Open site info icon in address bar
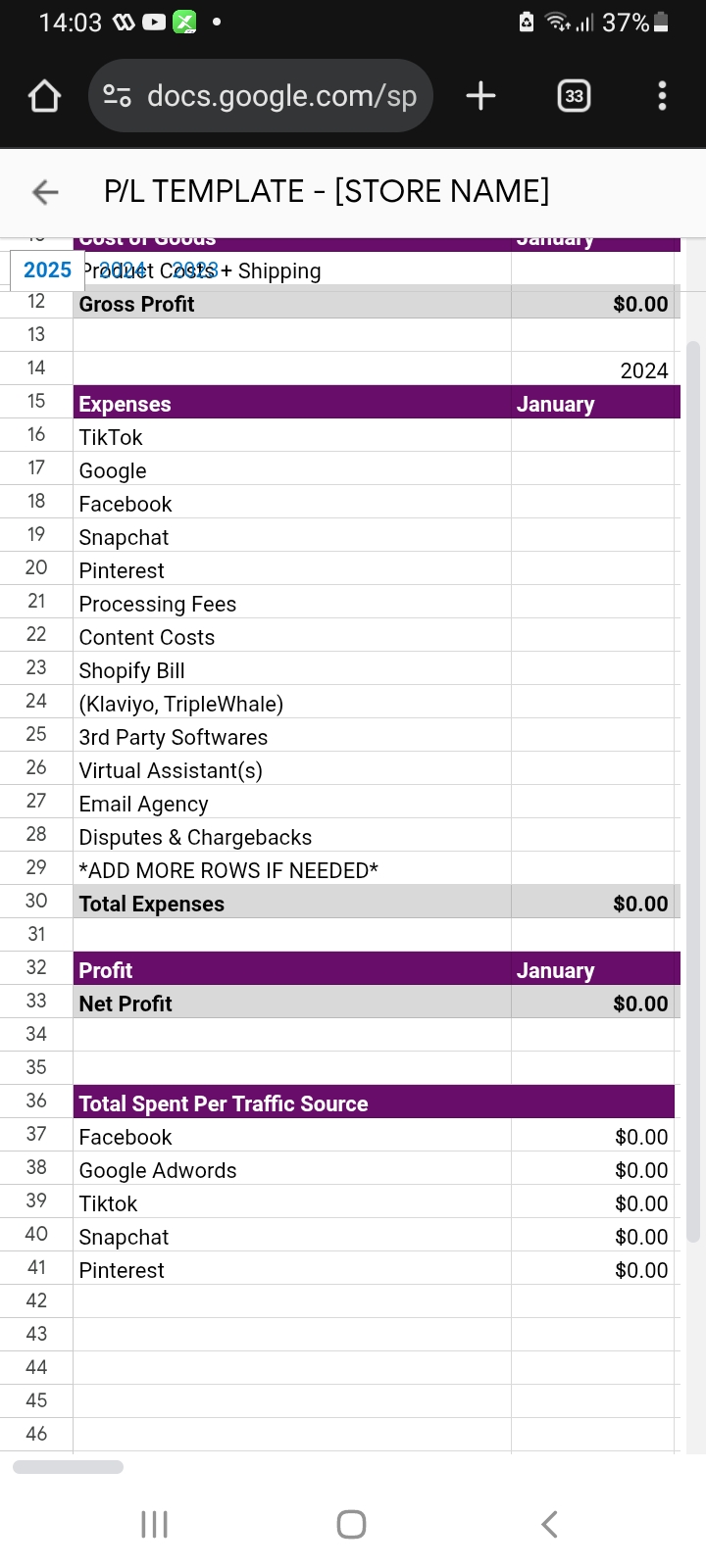The height and width of the screenshot is (1568, 706). coord(118,96)
